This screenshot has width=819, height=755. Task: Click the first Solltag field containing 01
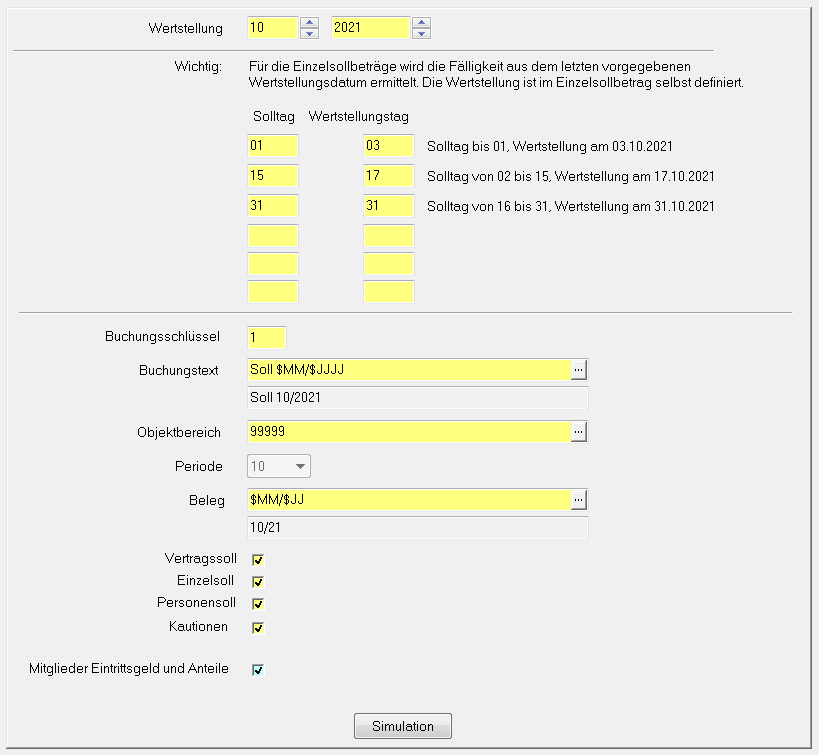point(273,146)
